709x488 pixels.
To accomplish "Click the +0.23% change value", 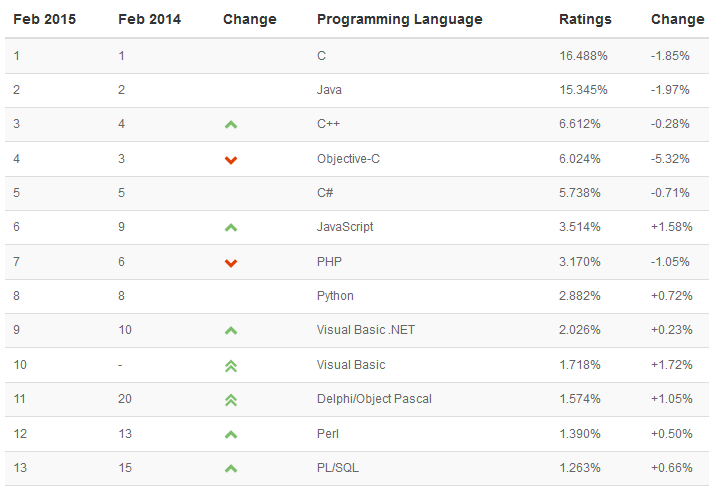I will pos(671,330).
